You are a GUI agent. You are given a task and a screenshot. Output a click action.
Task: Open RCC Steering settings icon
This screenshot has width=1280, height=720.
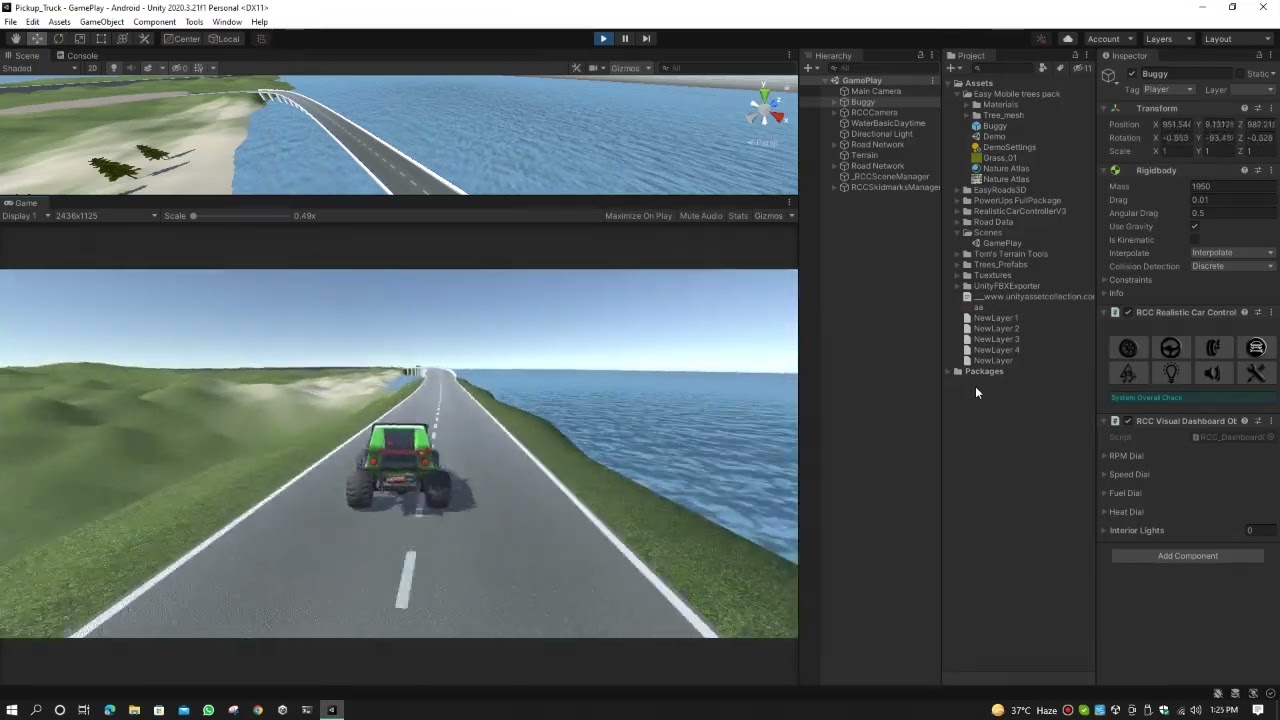click(1170, 348)
